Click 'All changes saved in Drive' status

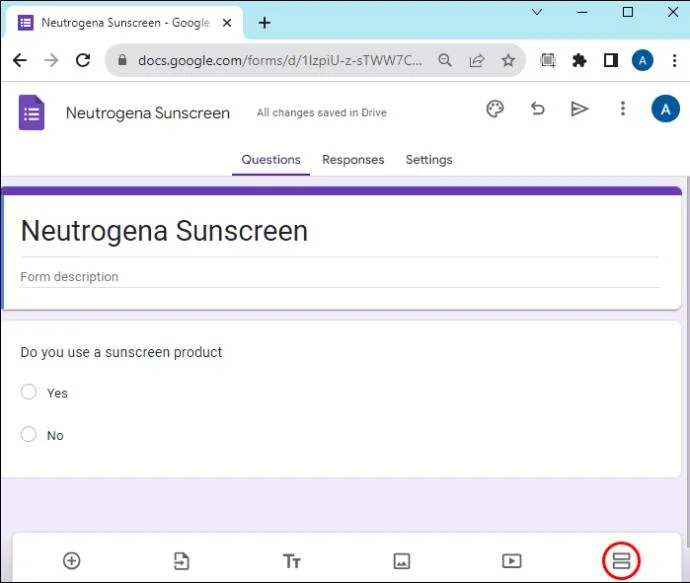click(x=321, y=113)
